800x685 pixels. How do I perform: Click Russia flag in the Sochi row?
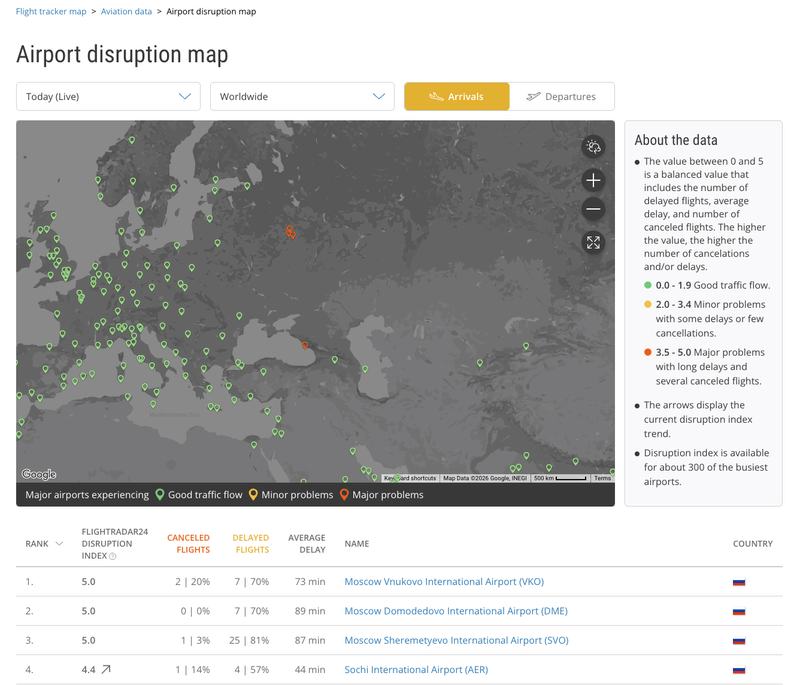[739, 670]
